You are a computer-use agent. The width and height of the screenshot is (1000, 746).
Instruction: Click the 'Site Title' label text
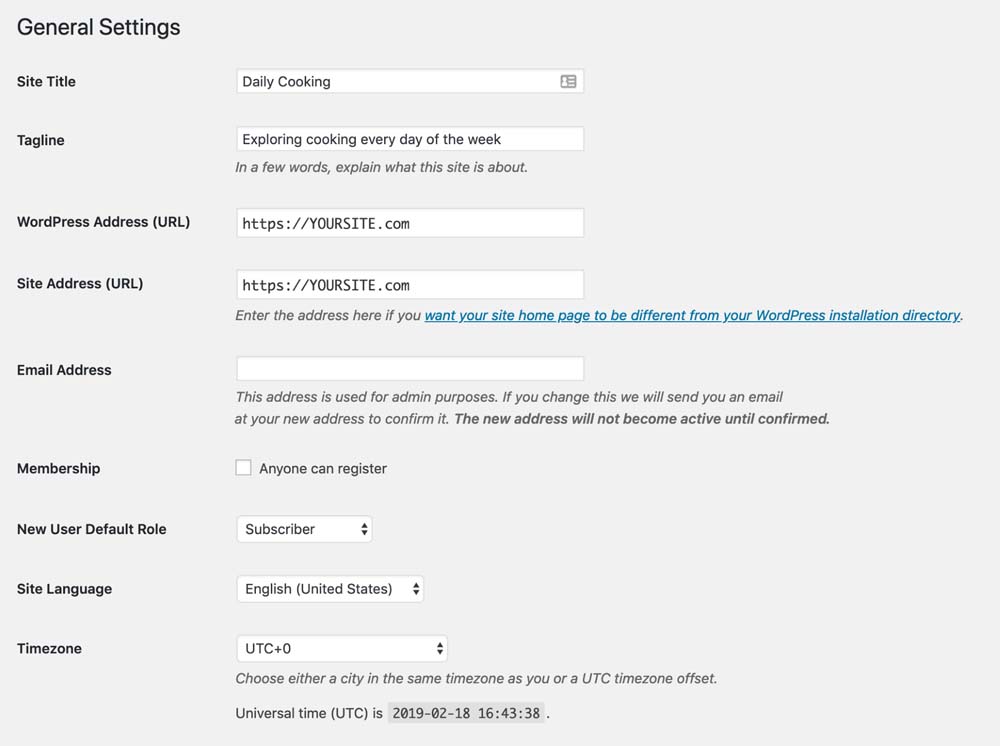[x=46, y=82]
